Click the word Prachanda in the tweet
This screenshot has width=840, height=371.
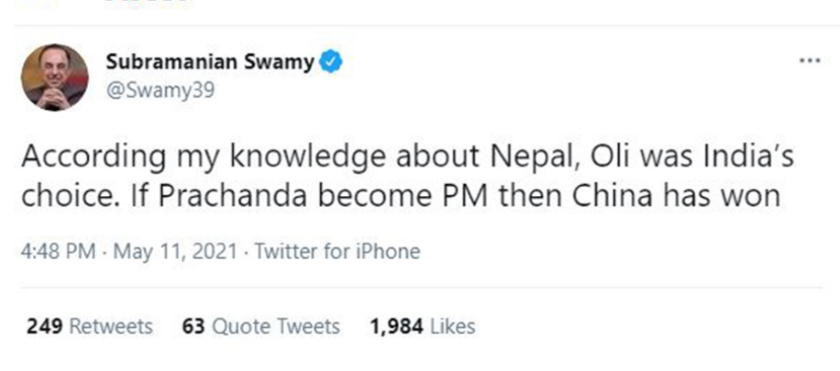232,198
